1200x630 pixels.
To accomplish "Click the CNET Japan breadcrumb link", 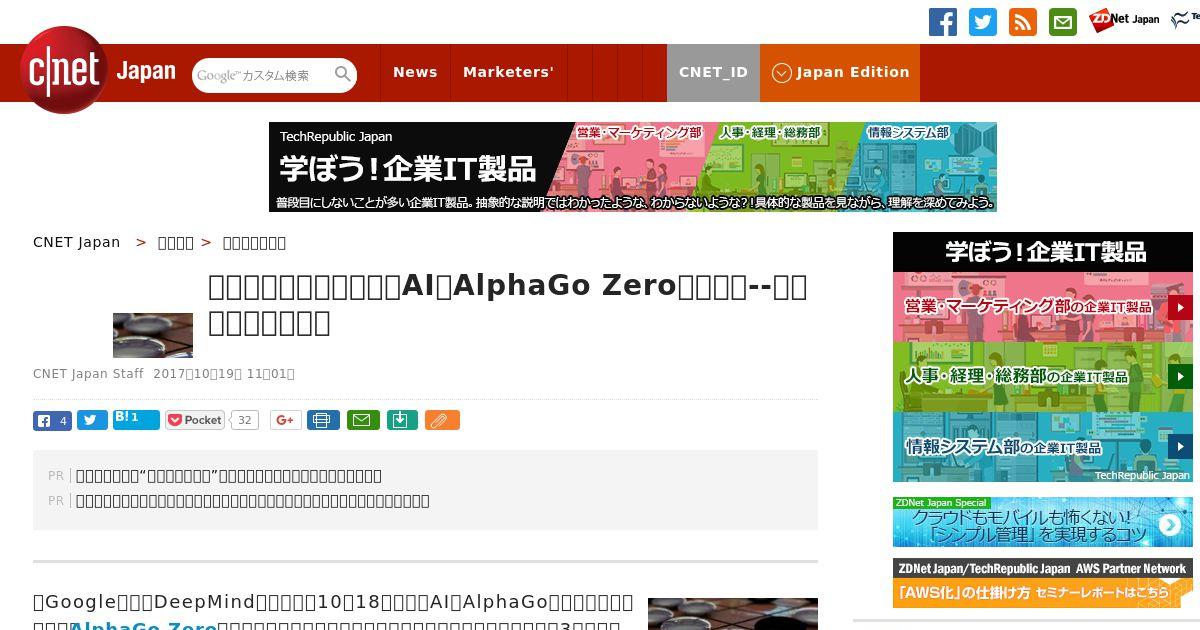I will [77, 242].
